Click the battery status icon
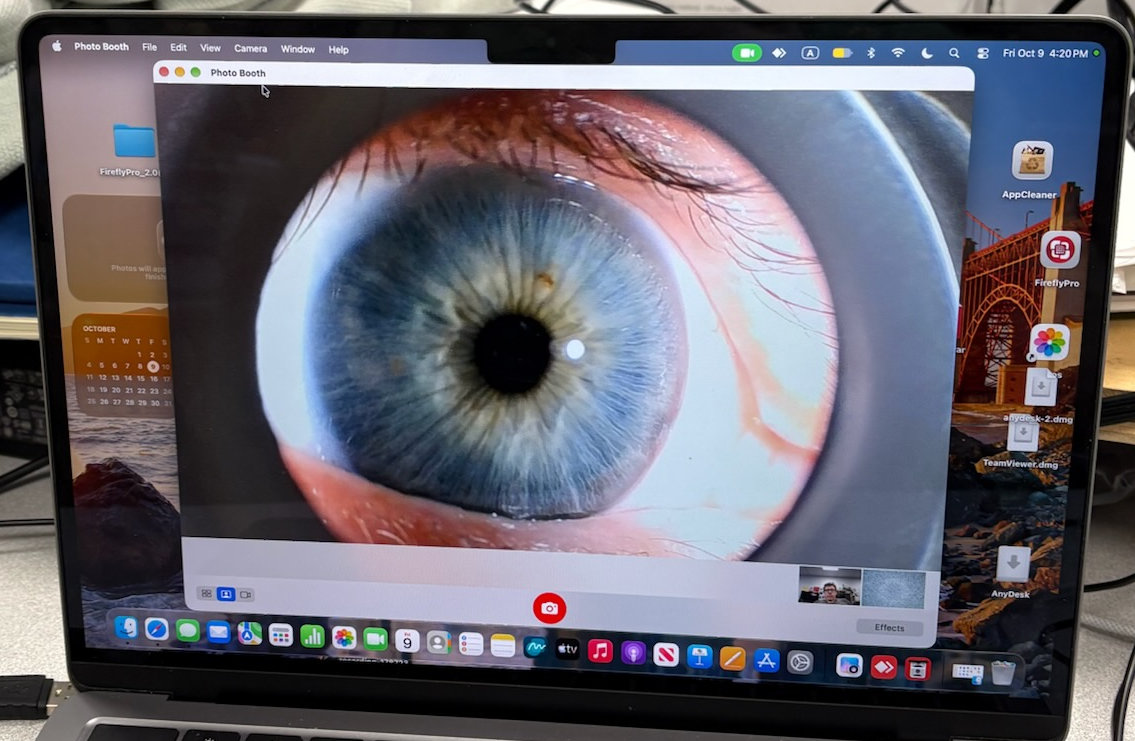The image size is (1135, 741). click(x=842, y=53)
